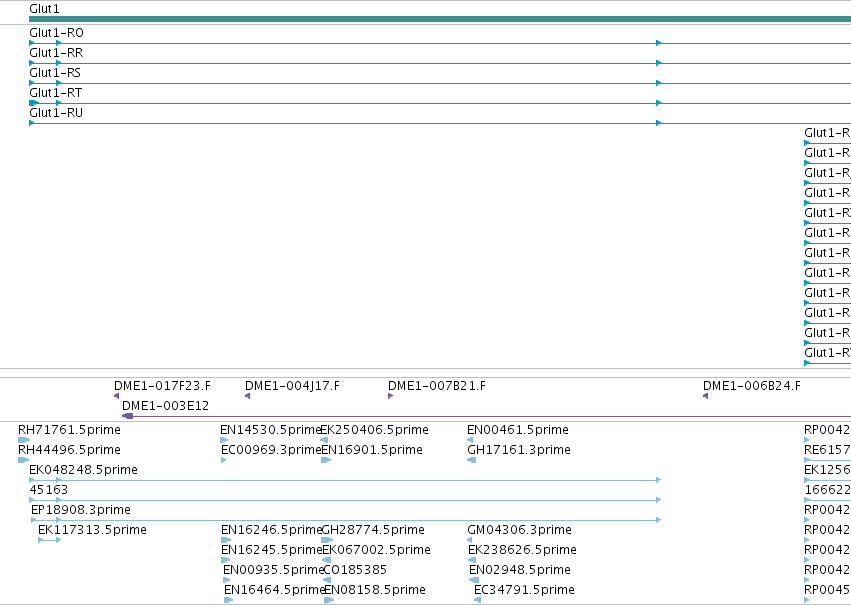The height and width of the screenshot is (605, 851).
Task: Click the Glut1-RS transcript label
Action: [x=55, y=73]
